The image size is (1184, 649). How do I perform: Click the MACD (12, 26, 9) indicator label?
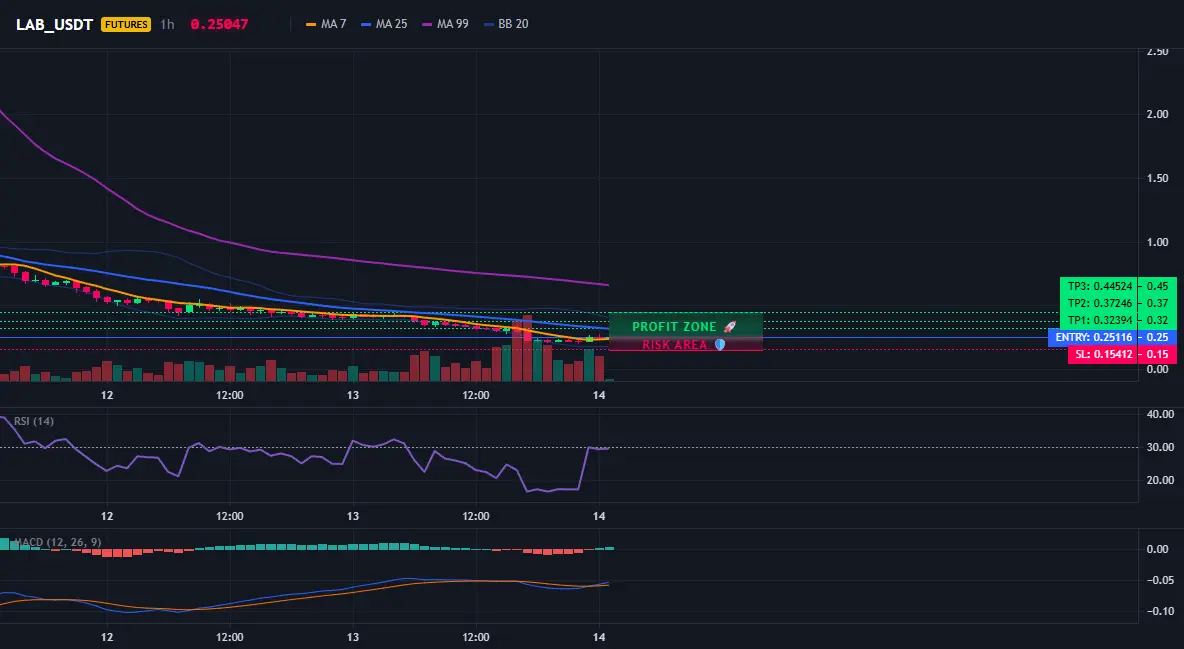click(57, 542)
